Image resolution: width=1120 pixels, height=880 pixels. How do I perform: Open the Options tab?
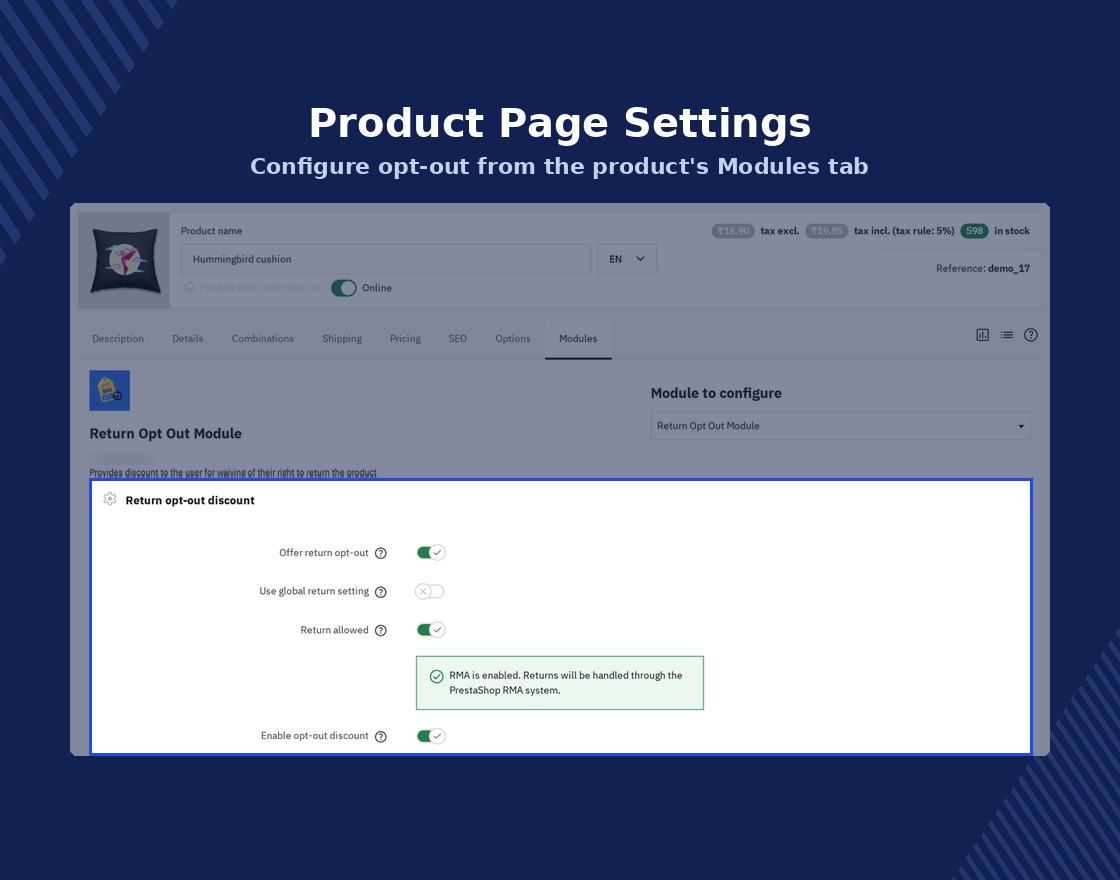point(513,339)
